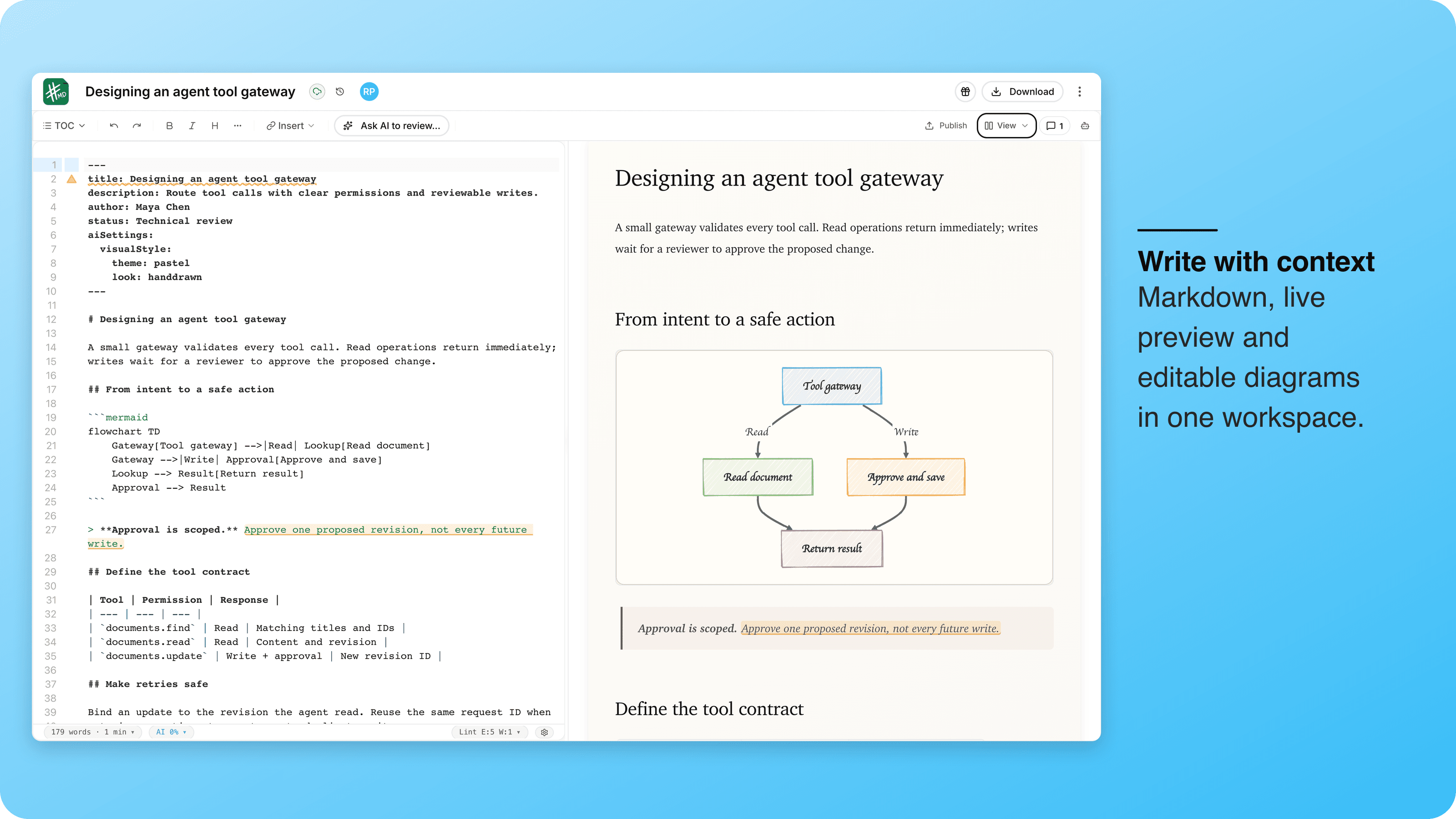1456x819 pixels.
Task: Click the 'Write' edge label in diagram
Action: [x=906, y=432]
